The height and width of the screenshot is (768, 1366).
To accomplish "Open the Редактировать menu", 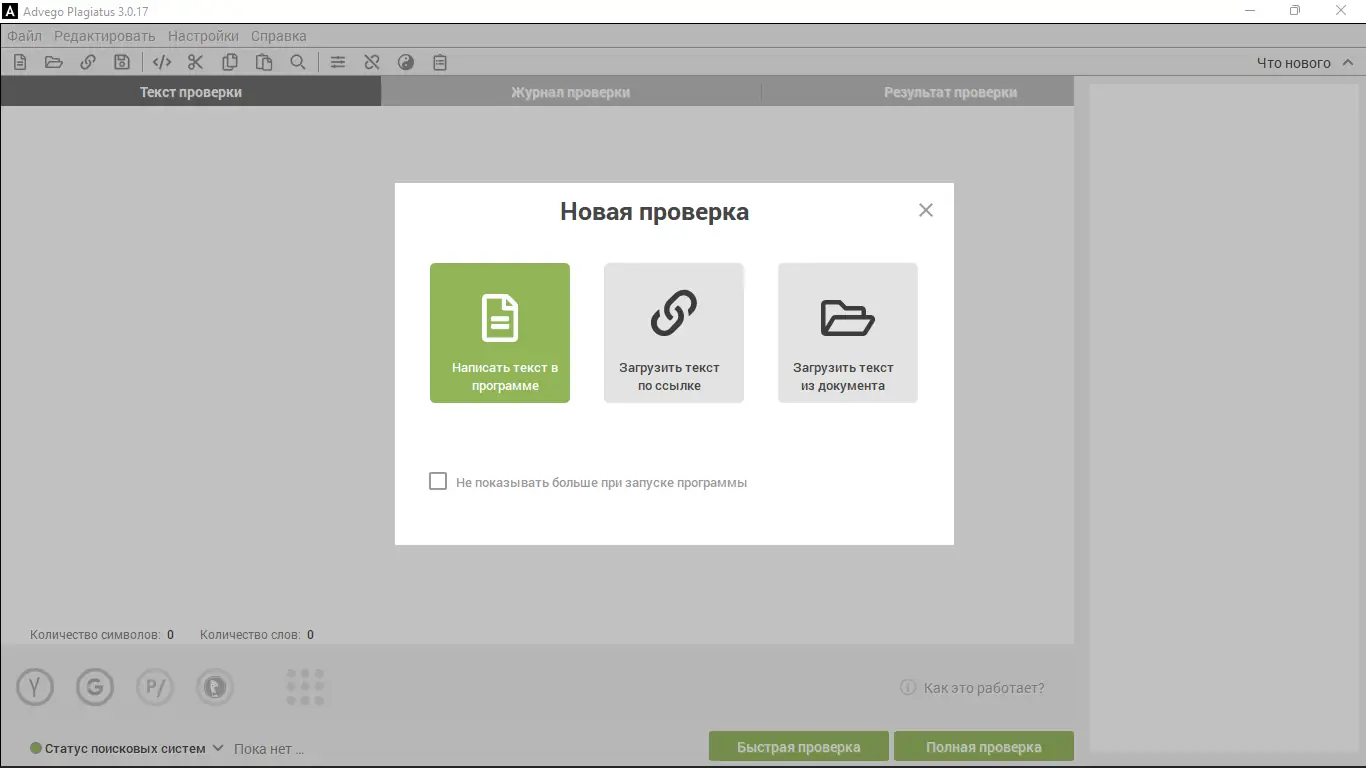I will tap(105, 36).
